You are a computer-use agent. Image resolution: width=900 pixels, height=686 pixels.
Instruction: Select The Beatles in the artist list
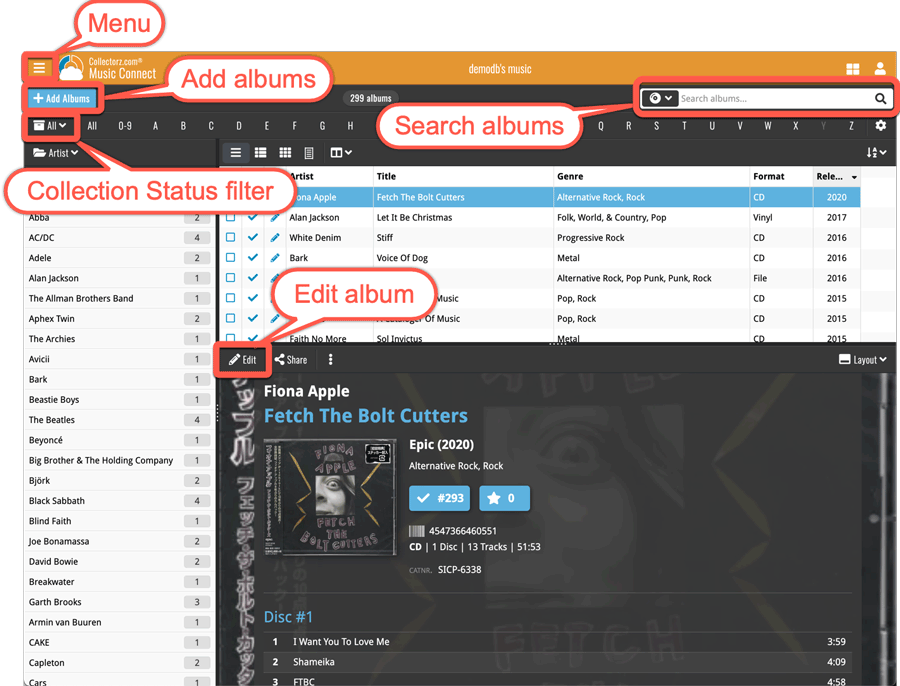[x=118, y=420]
